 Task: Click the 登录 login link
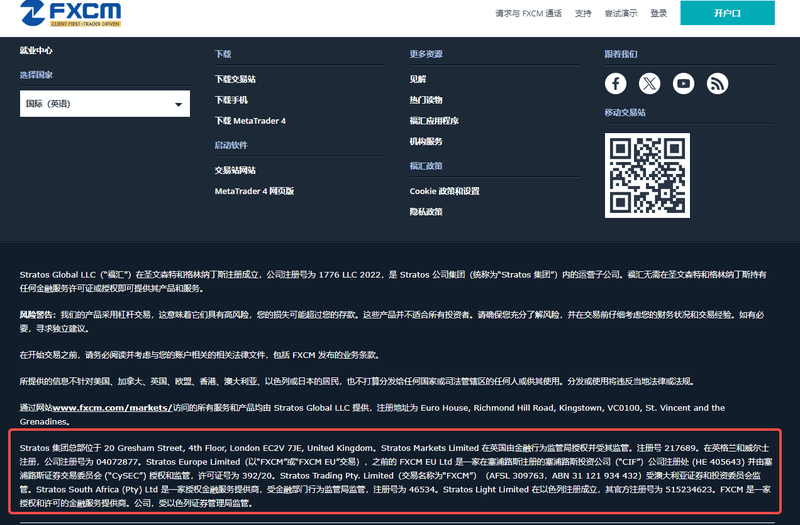pyautogui.click(x=658, y=13)
